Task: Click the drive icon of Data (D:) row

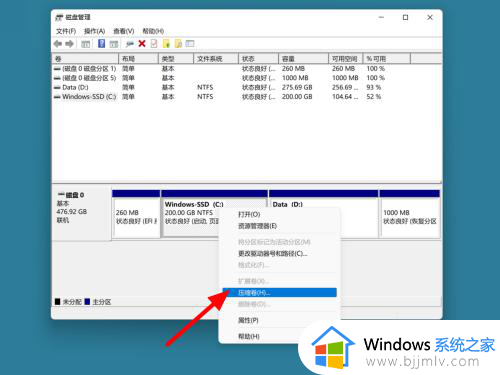Action: [x=57, y=88]
